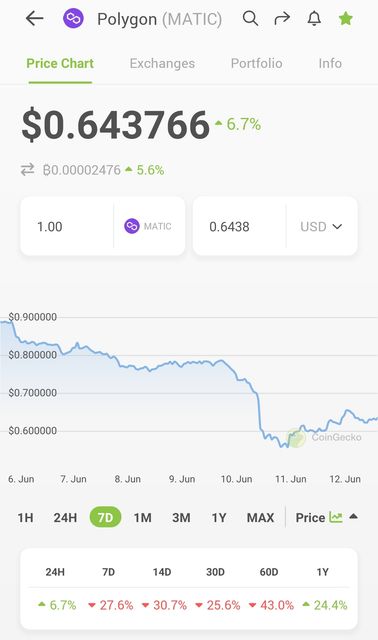This screenshot has height=640, width=378.
Task: Go to the Info tab
Action: tap(330, 63)
